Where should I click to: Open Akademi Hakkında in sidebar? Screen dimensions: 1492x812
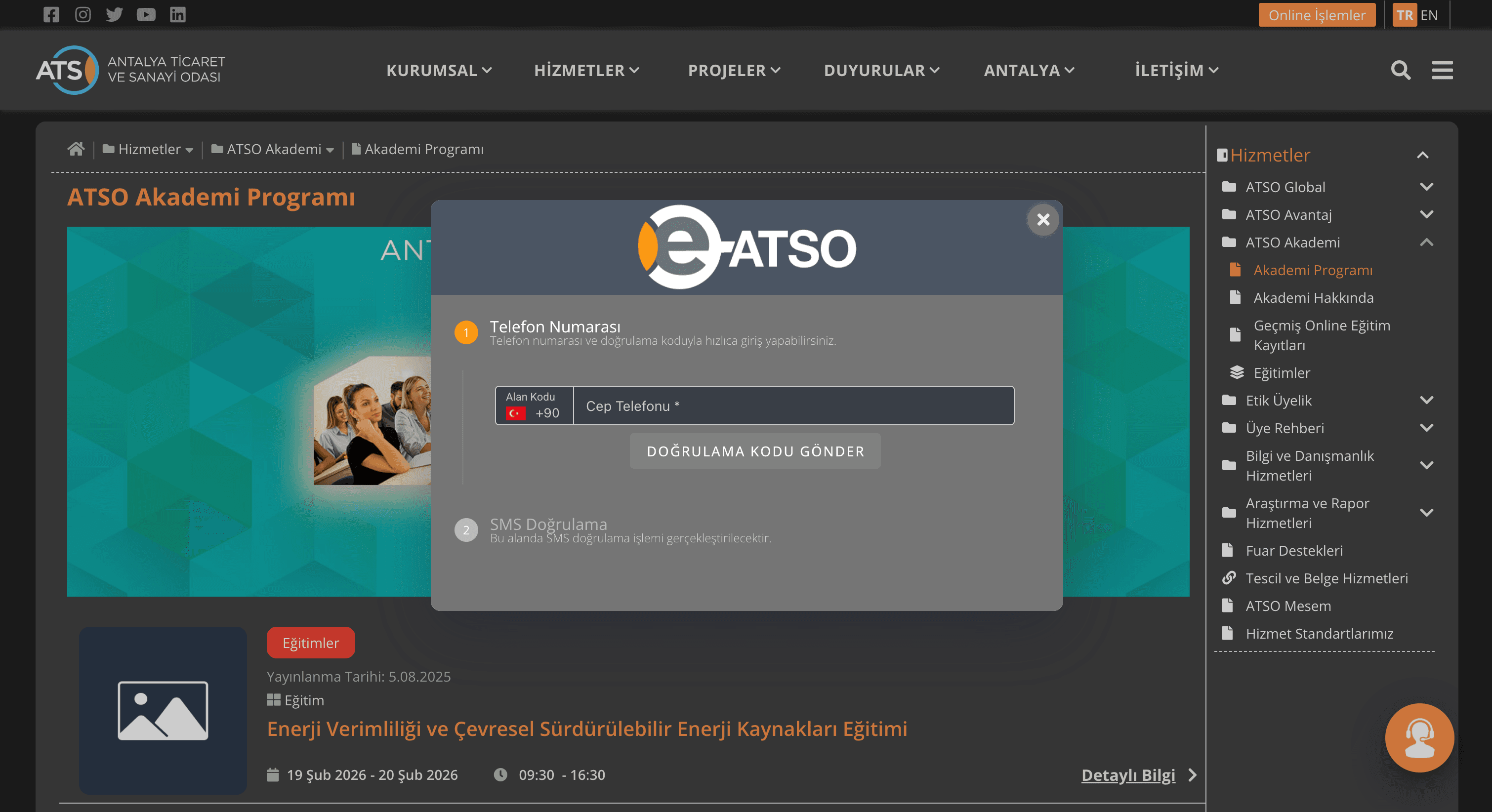pyautogui.click(x=1313, y=298)
